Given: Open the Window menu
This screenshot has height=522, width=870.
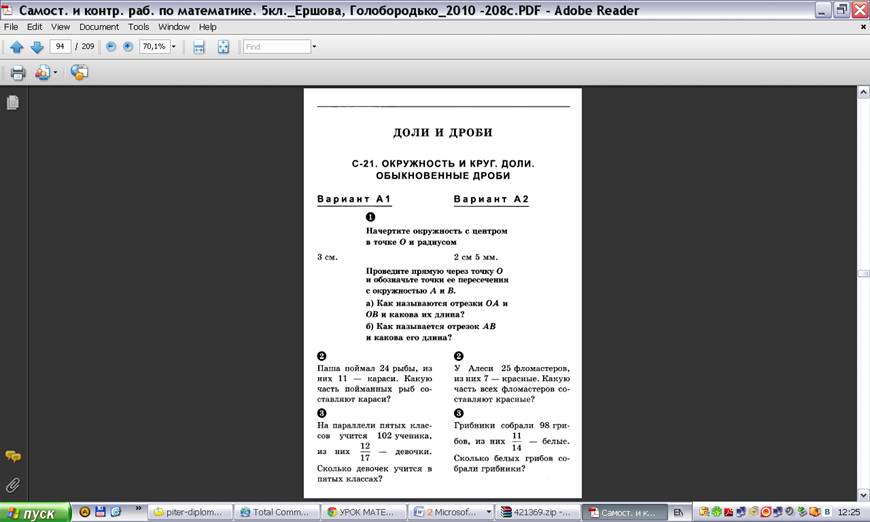Looking at the screenshot, I should pyautogui.click(x=174, y=27).
